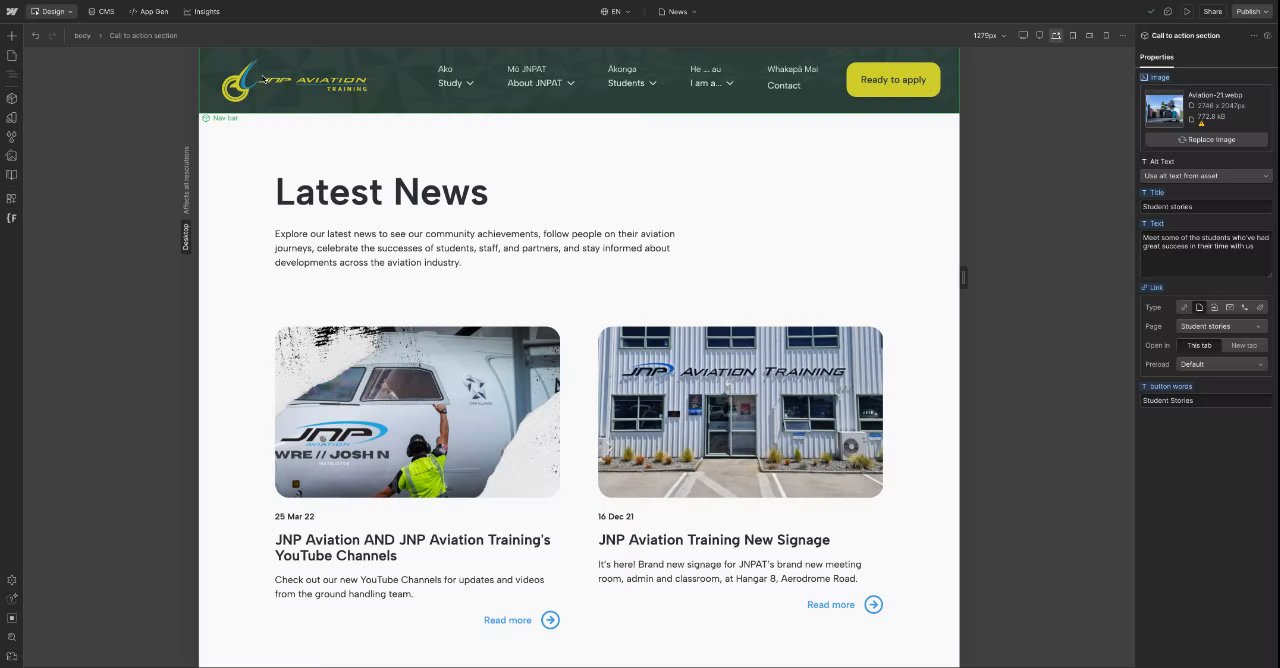
Task: Open the Style selectors droplets icon
Action: tap(12, 136)
